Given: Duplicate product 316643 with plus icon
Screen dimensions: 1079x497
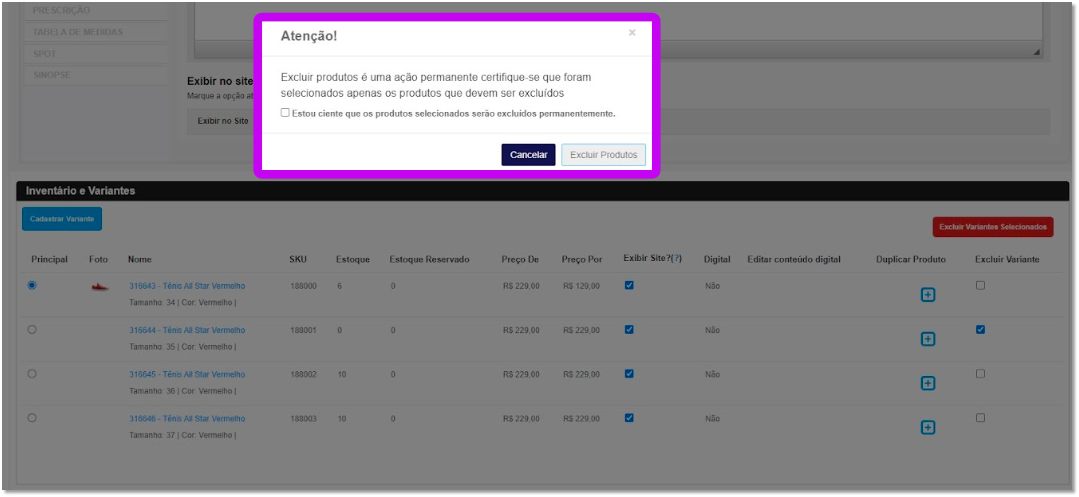Looking at the screenshot, I should [928, 295].
